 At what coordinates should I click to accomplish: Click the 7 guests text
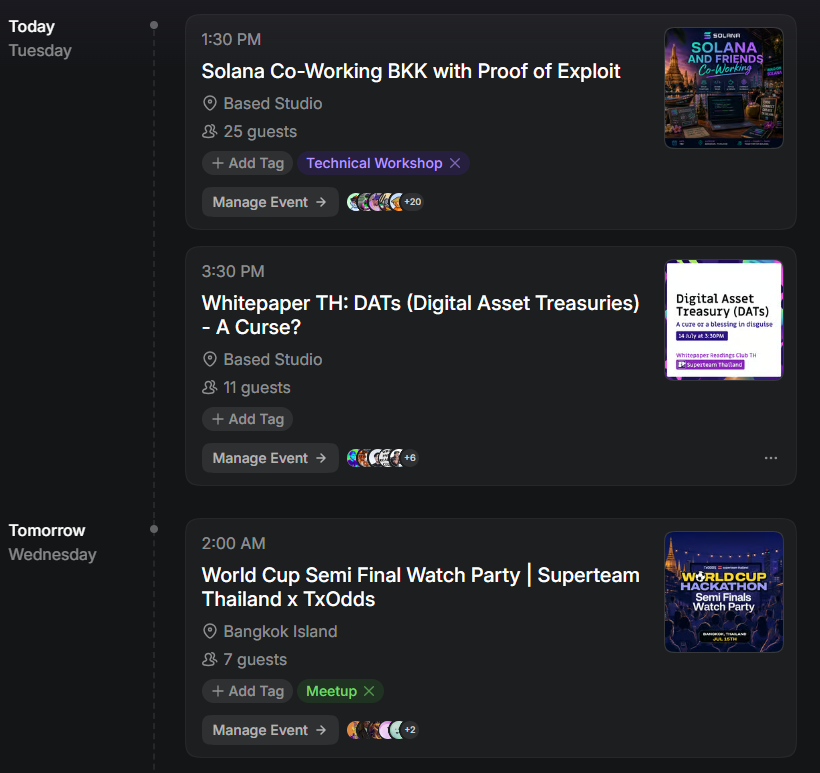point(255,660)
